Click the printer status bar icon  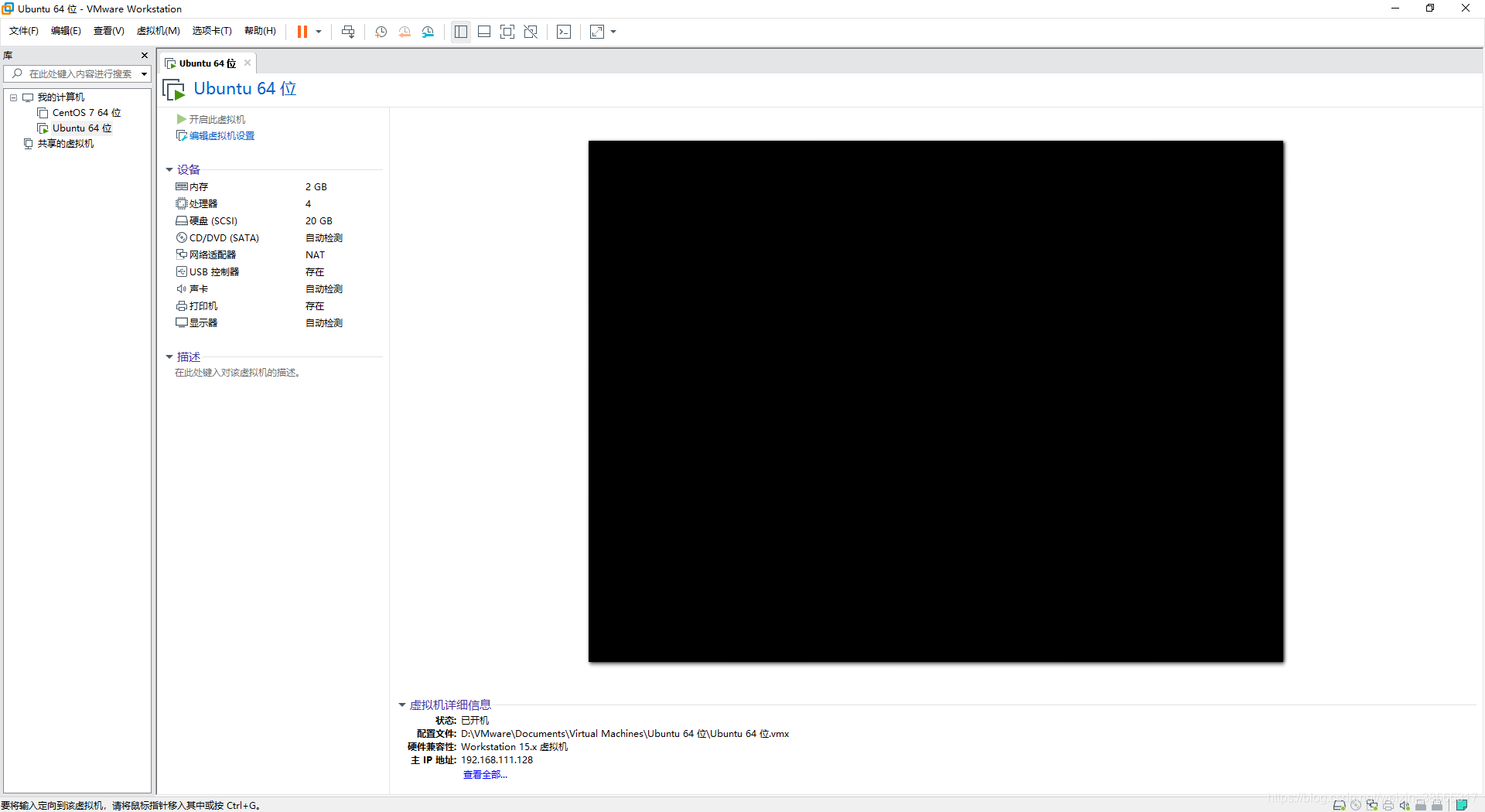click(1388, 805)
